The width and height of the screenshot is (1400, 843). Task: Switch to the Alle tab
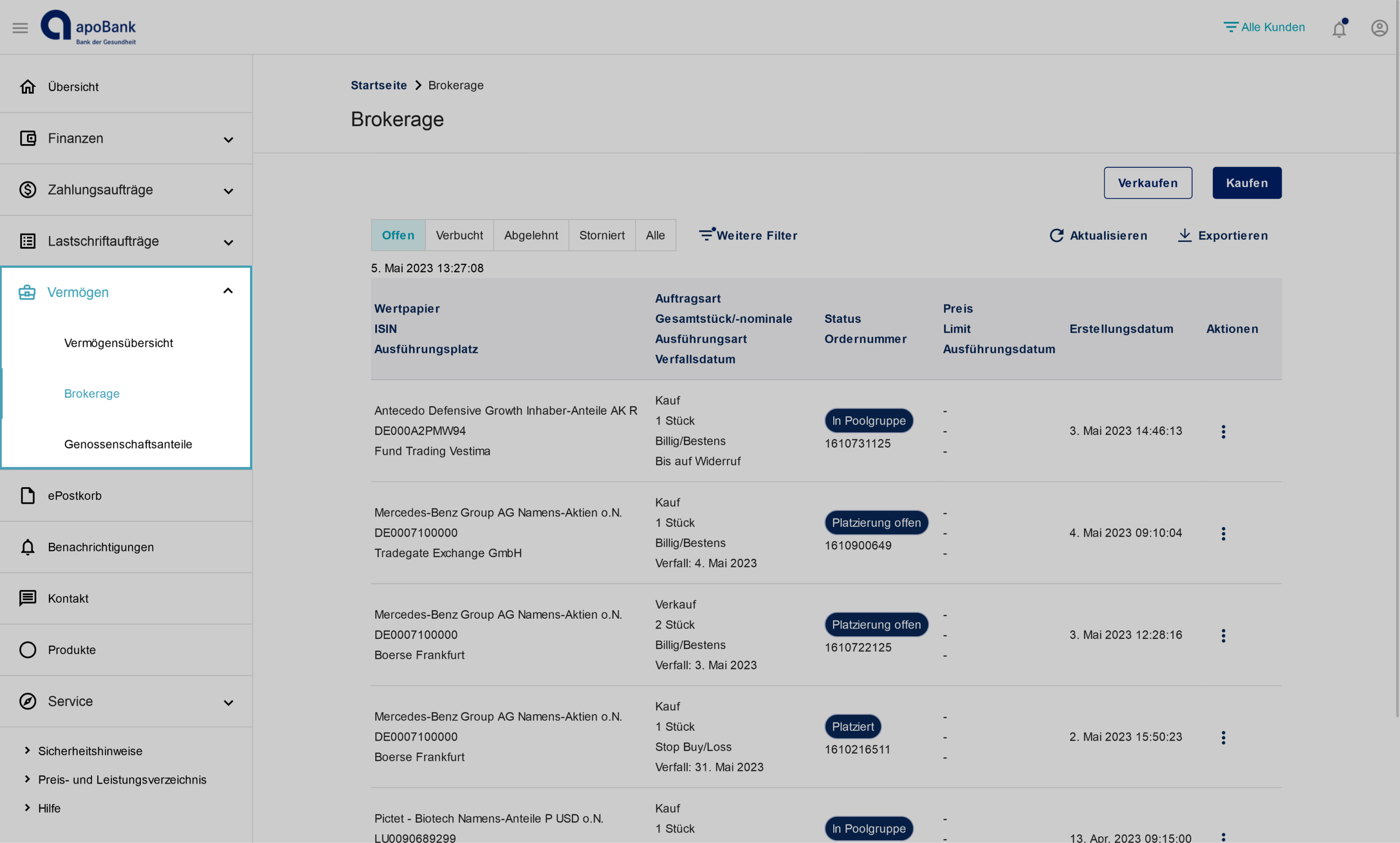coord(655,235)
